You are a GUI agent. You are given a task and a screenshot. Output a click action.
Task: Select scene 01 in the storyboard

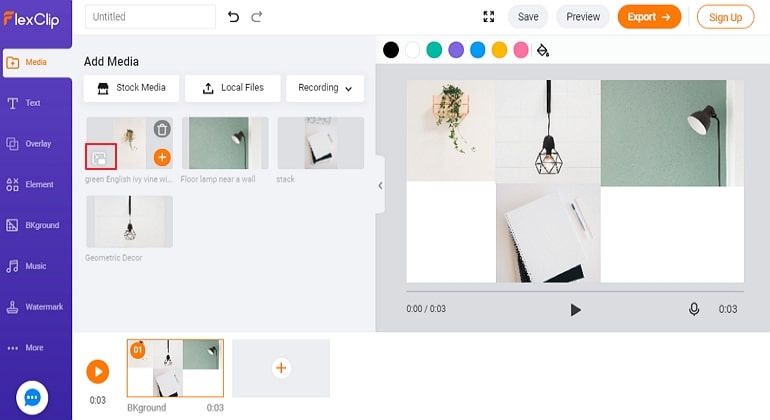[x=175, y=368]
